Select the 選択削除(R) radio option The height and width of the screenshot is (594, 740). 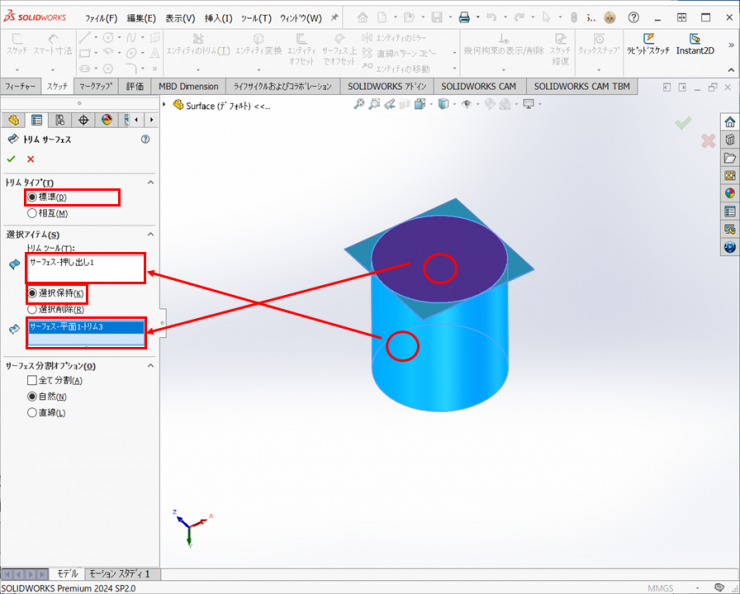coord(32,310)
